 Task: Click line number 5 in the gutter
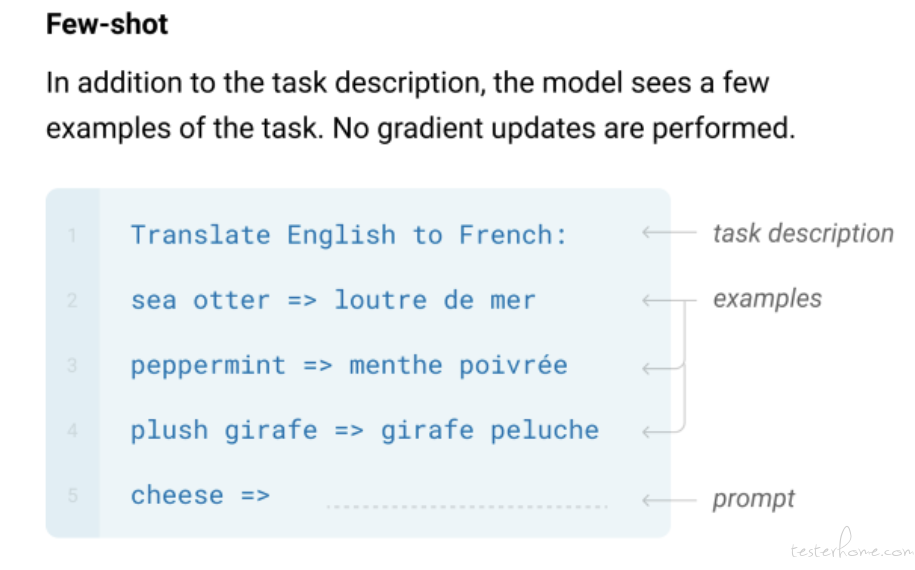pos(72,496)
